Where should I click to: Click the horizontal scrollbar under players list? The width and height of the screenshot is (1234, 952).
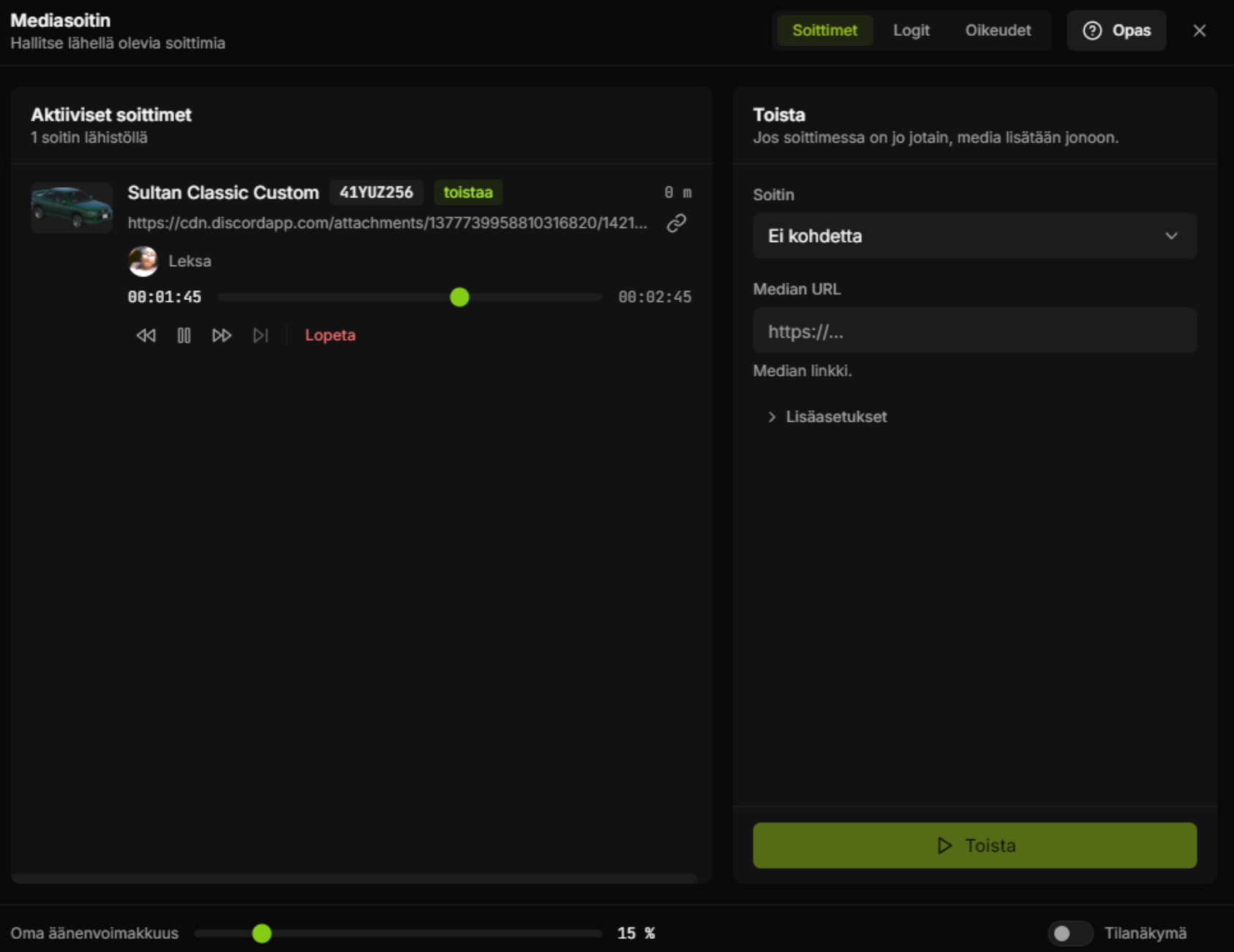354,878
